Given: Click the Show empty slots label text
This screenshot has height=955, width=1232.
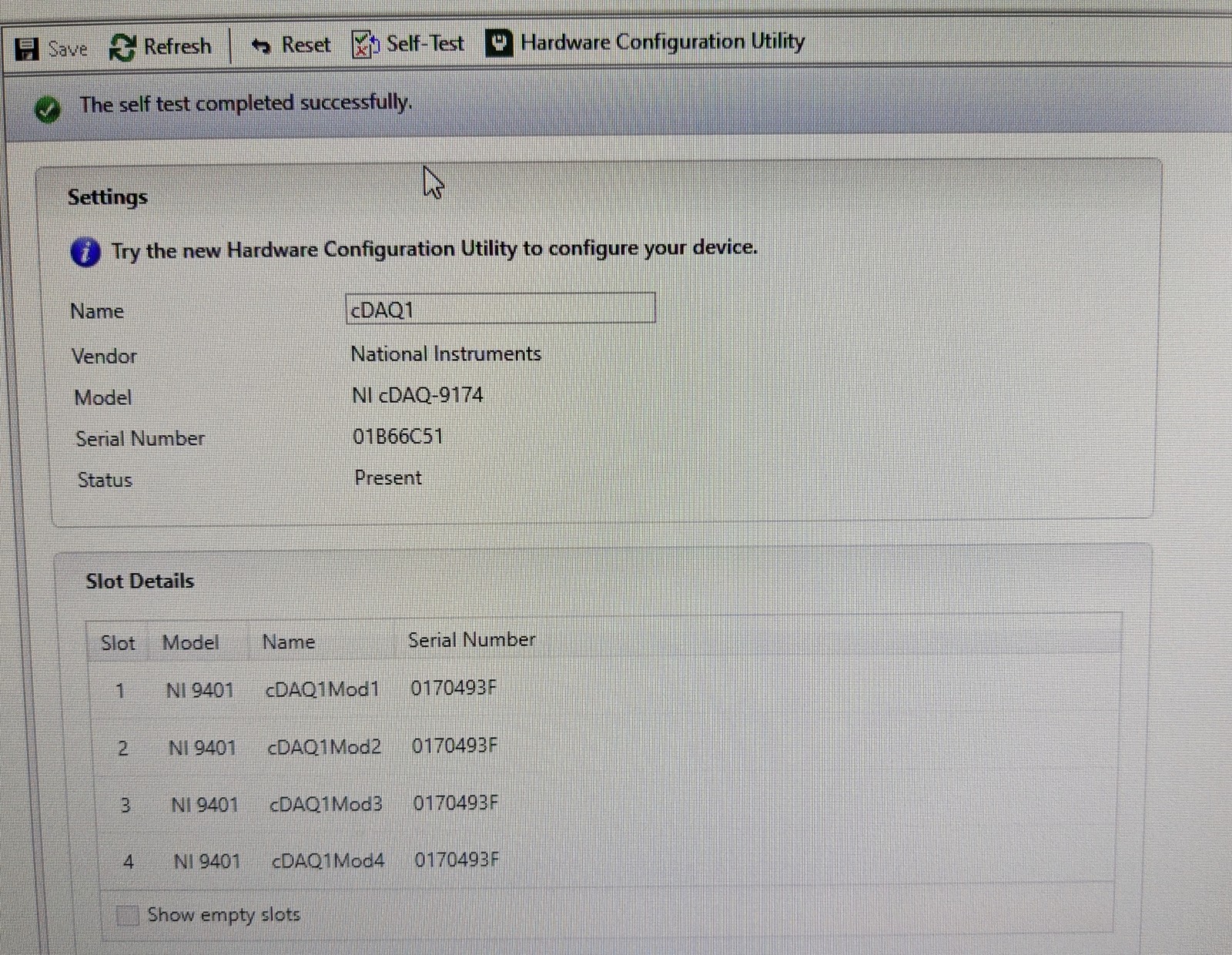Looking at the screenshot, I should click(224, 915).
